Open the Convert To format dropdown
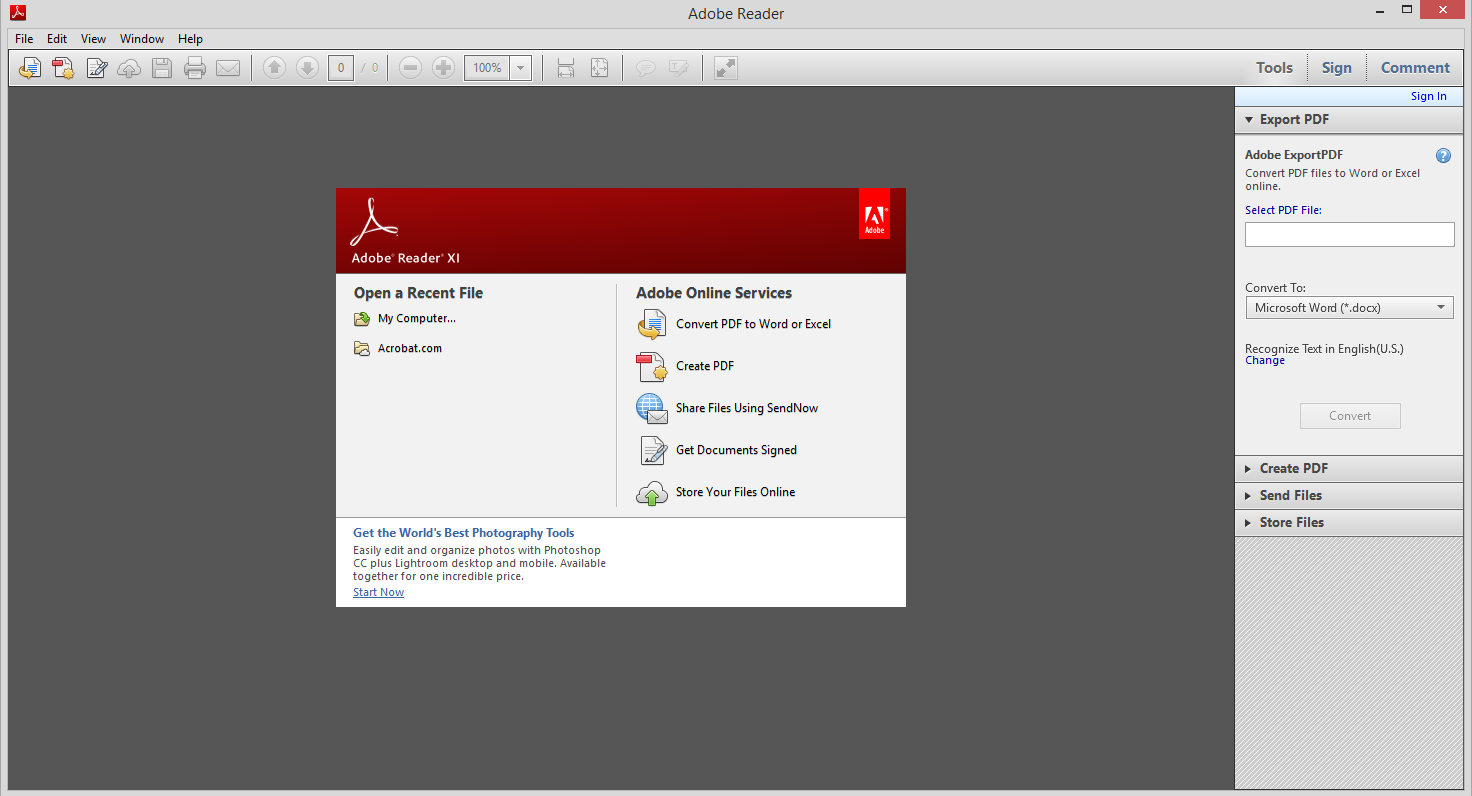Screen dimensions: 1472x796 pyautogui.click(x=1440, y=307)
